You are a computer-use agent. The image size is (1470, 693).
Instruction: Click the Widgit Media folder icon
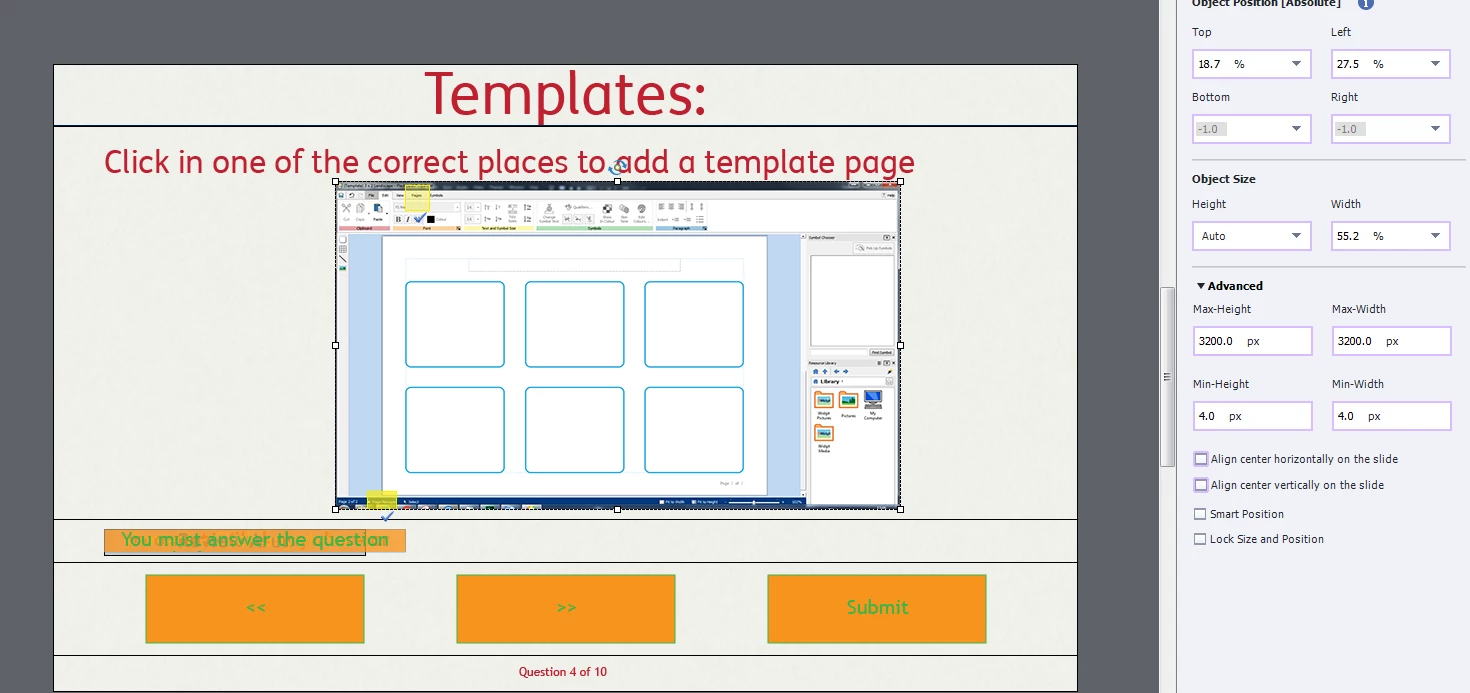point(824,433)
